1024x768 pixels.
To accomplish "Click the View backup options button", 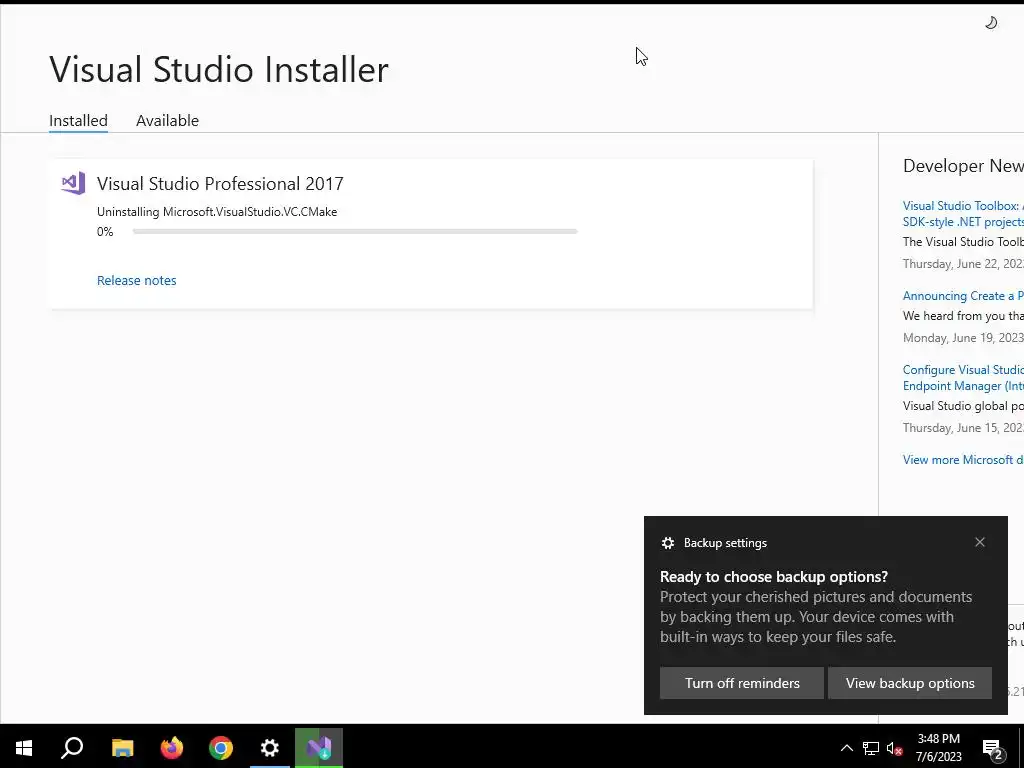I will 910,683.
